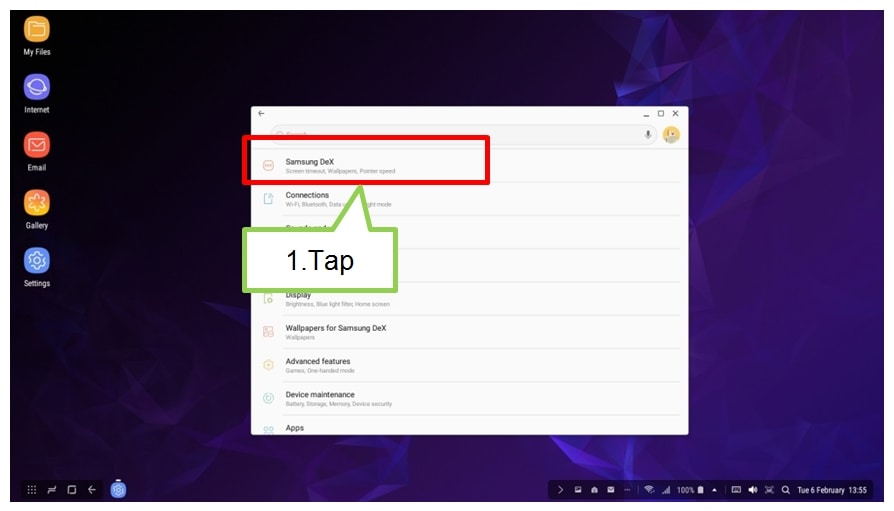
Task: Expand the notification tray chevron
Action: click(x=560, y=489)
